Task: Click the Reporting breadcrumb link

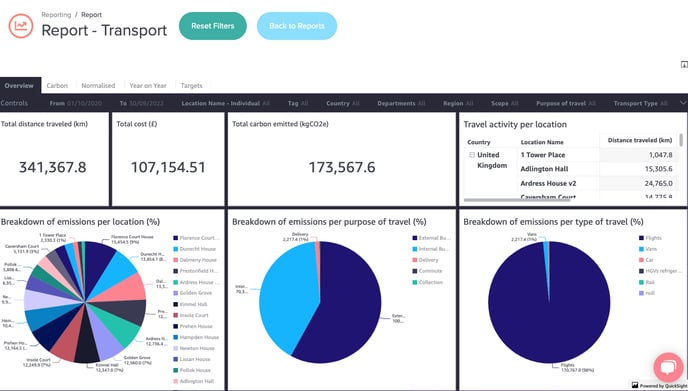Action: coord(56,14)
